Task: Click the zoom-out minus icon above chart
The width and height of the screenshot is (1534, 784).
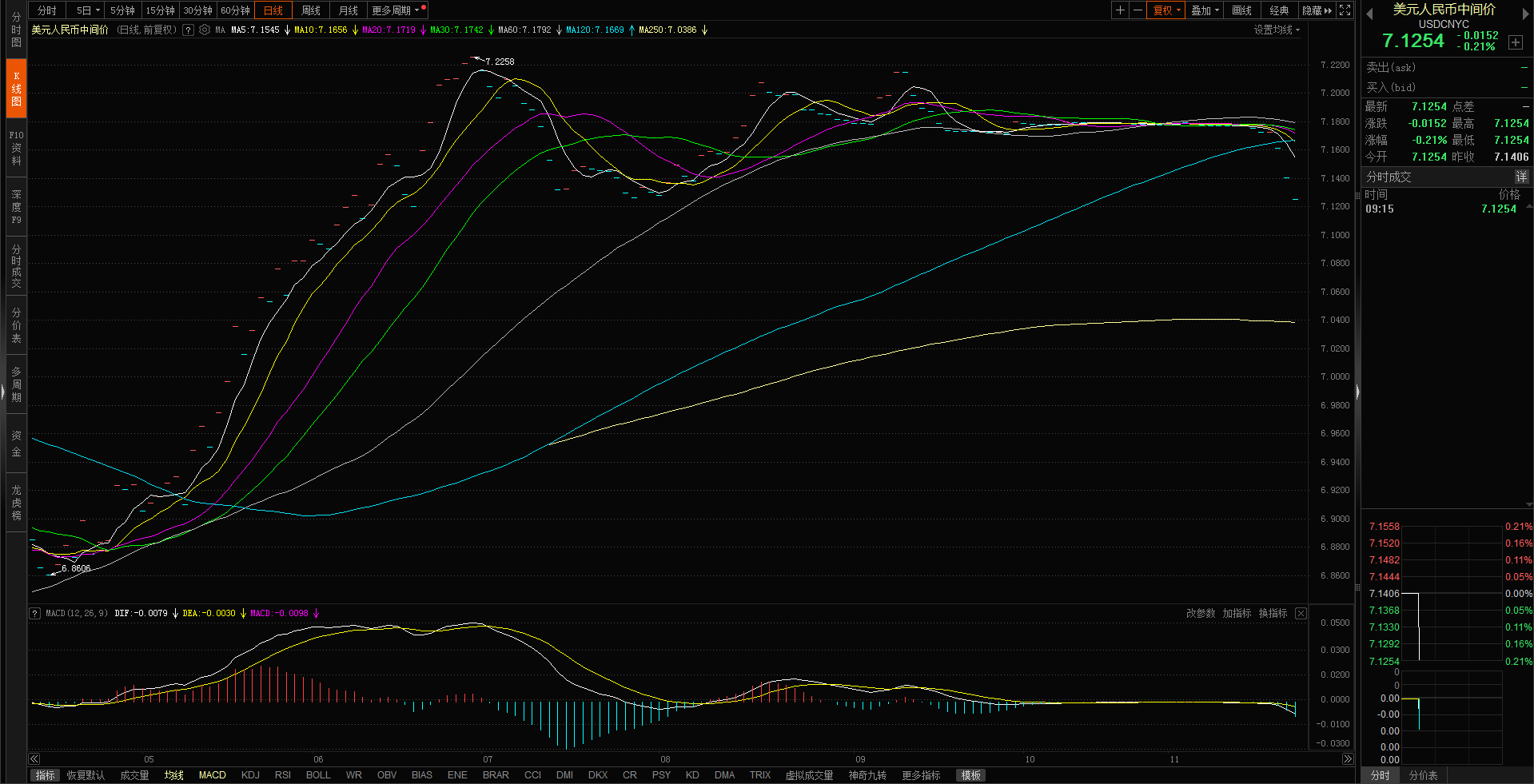Action: coord(1138,10)
